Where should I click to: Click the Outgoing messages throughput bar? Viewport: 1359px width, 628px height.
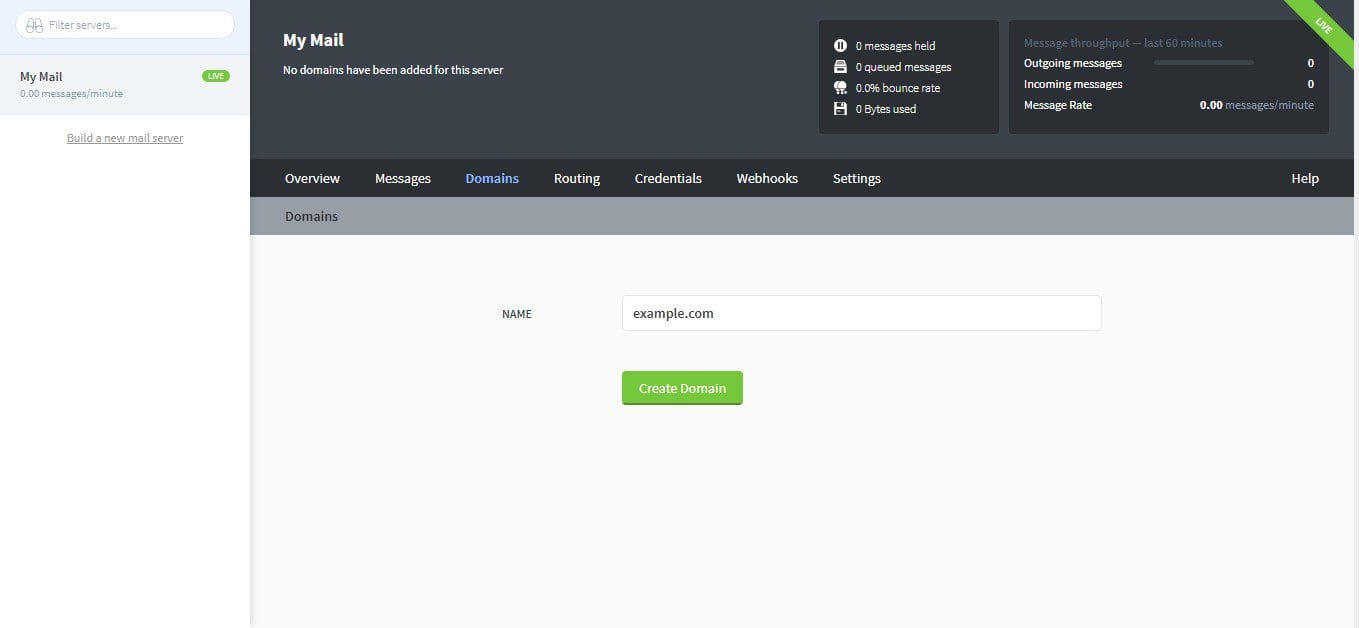click(x=1203, y=62)
